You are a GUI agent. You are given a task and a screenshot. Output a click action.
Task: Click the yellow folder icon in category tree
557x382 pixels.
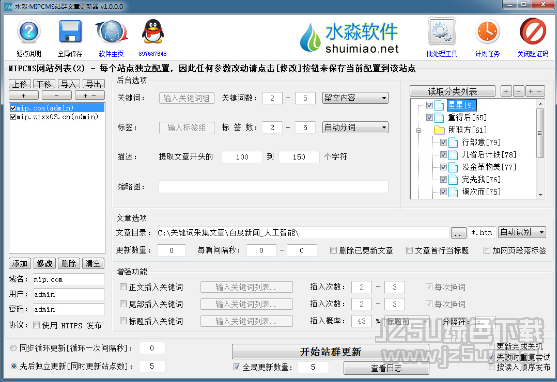point(439,130)
